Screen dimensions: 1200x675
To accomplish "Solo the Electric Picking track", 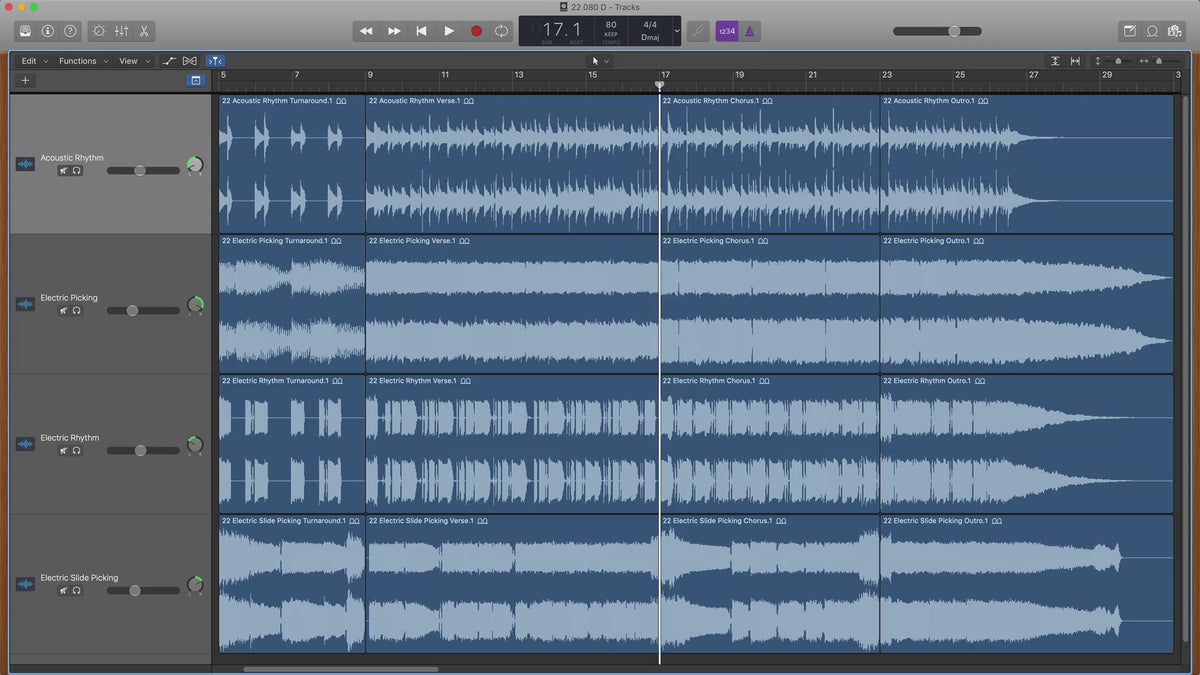I will point(77,311).
